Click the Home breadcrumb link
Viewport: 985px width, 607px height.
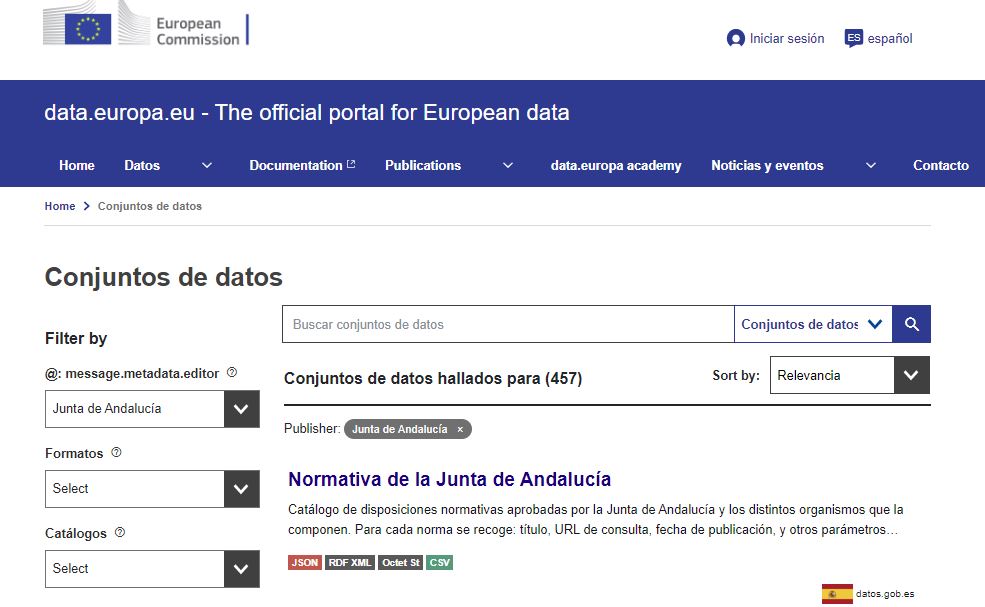pyautogui.click(x=58, y=205)
